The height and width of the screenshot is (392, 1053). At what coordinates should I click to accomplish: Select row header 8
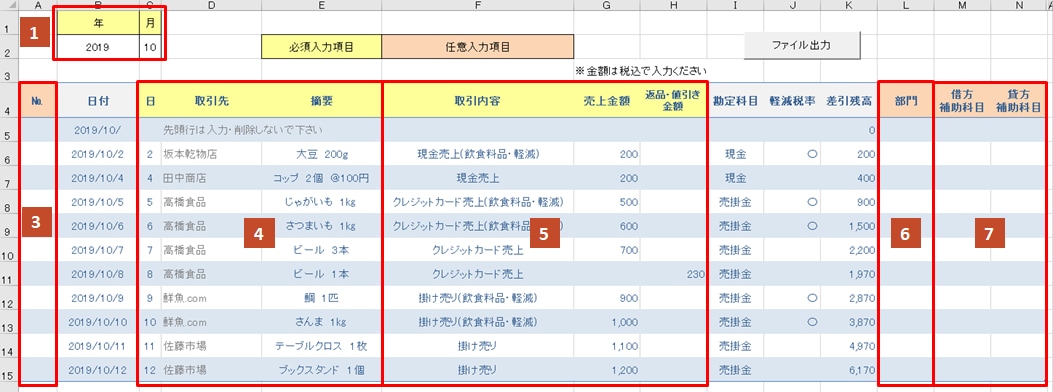9,201
